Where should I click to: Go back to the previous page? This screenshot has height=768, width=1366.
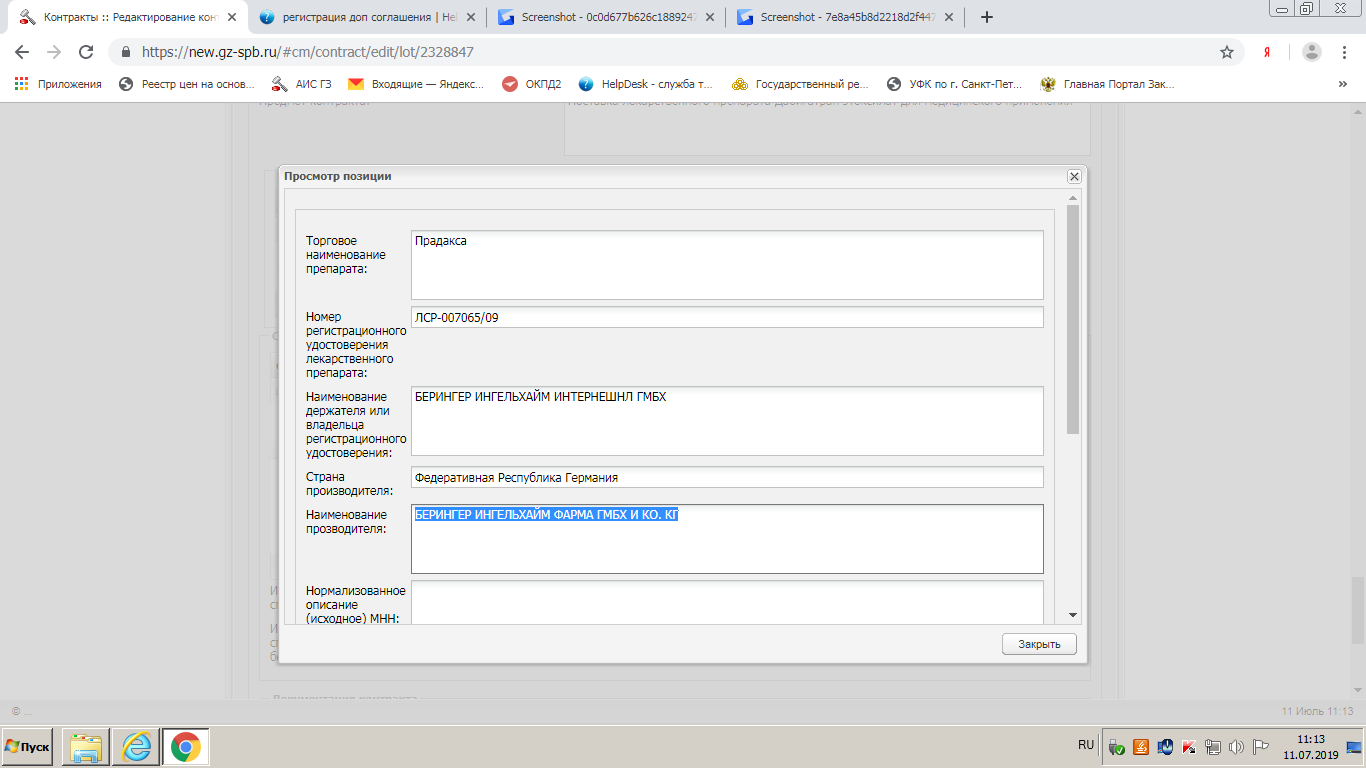[x=22, y=52]
